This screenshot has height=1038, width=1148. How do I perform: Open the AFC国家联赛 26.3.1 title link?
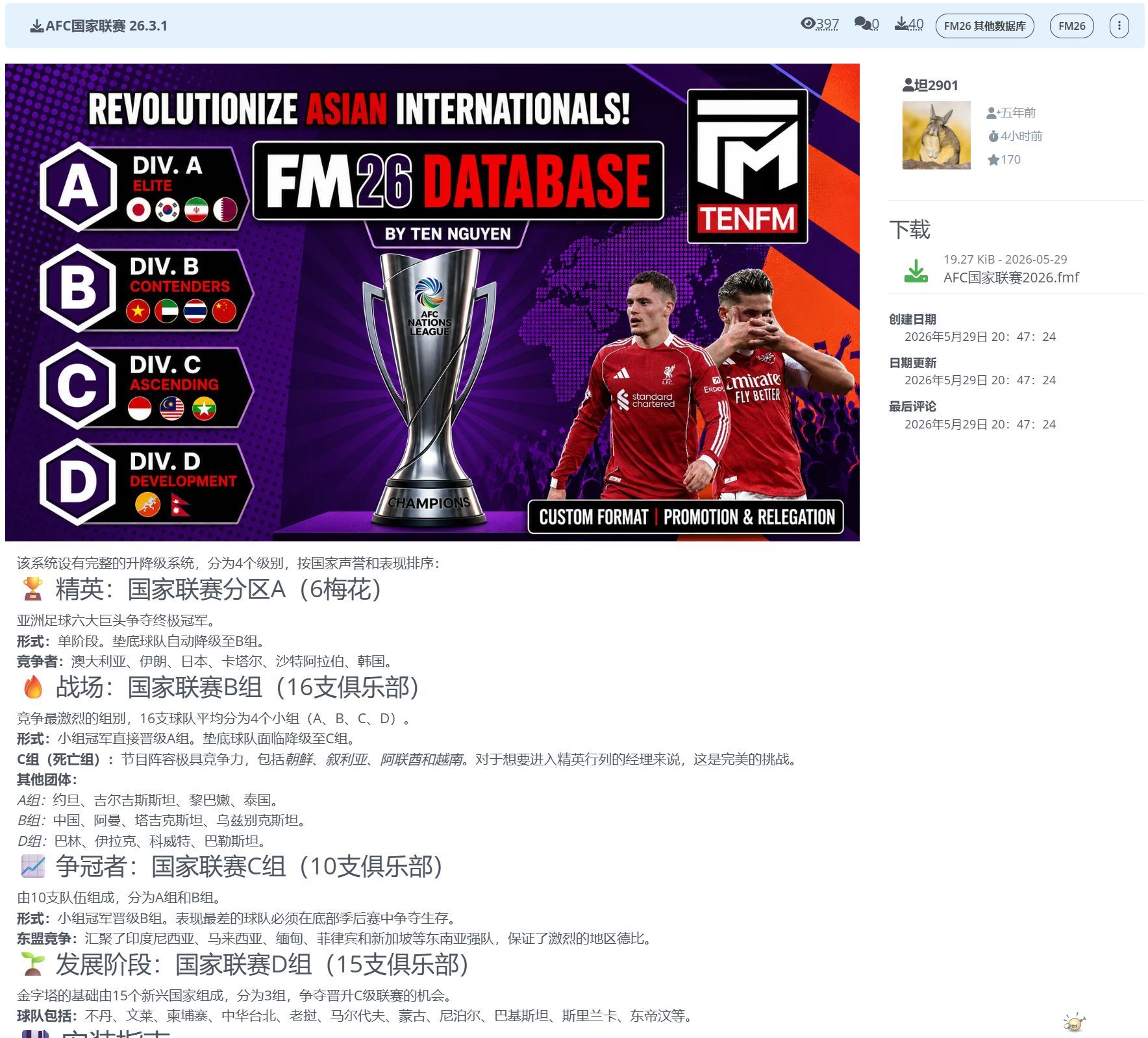106,26
